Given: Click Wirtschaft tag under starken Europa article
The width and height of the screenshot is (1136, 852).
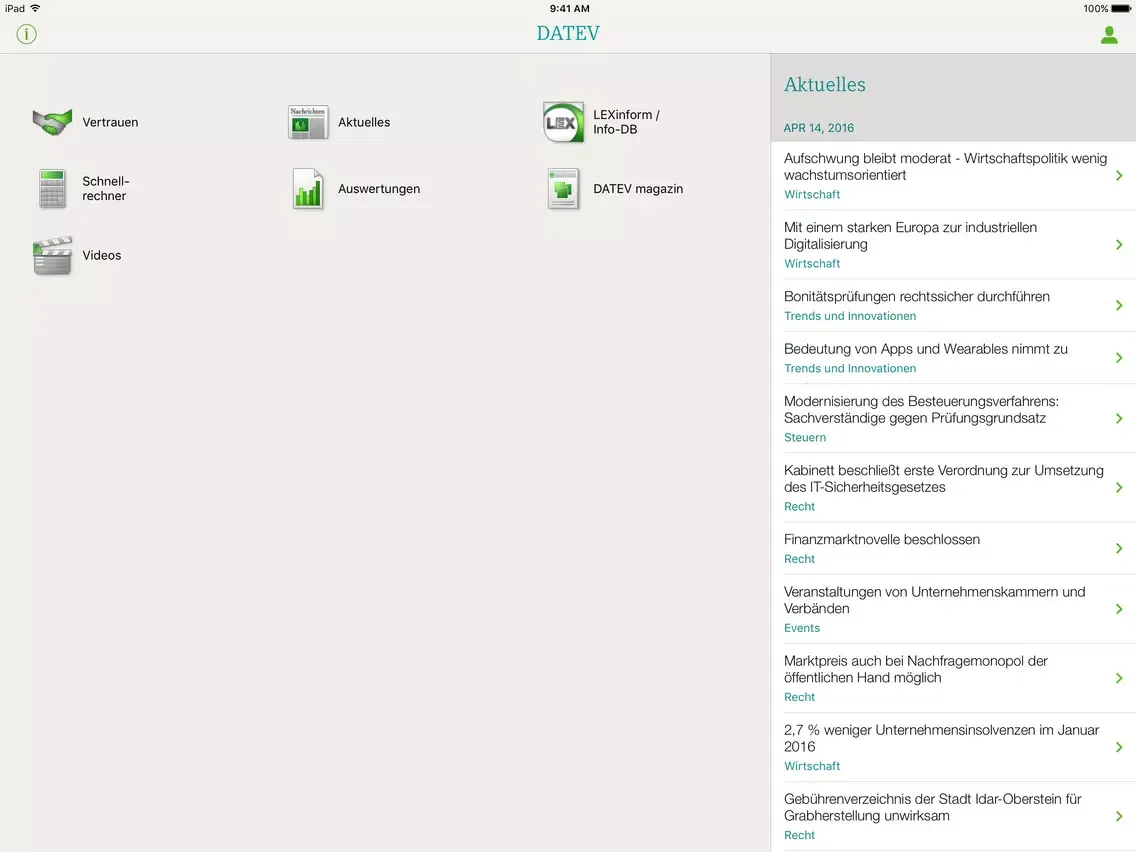Looking at the screenshot, I should [x=811, y=263].
